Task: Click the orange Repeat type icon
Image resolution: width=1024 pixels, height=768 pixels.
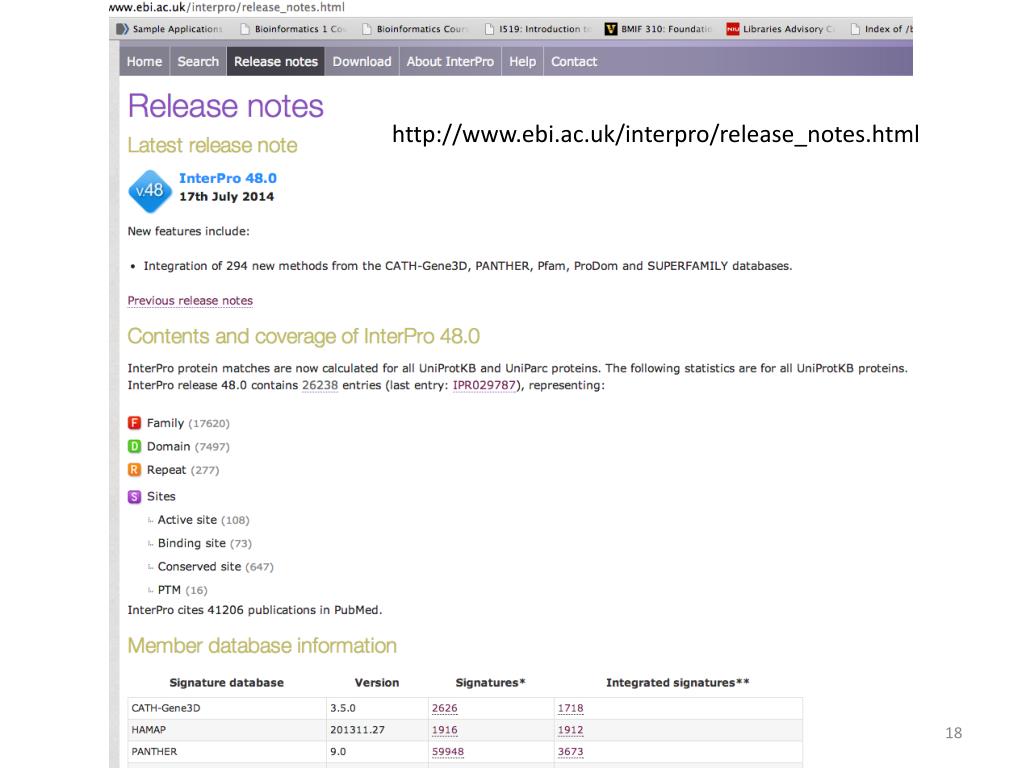Action: coord(135,470)
